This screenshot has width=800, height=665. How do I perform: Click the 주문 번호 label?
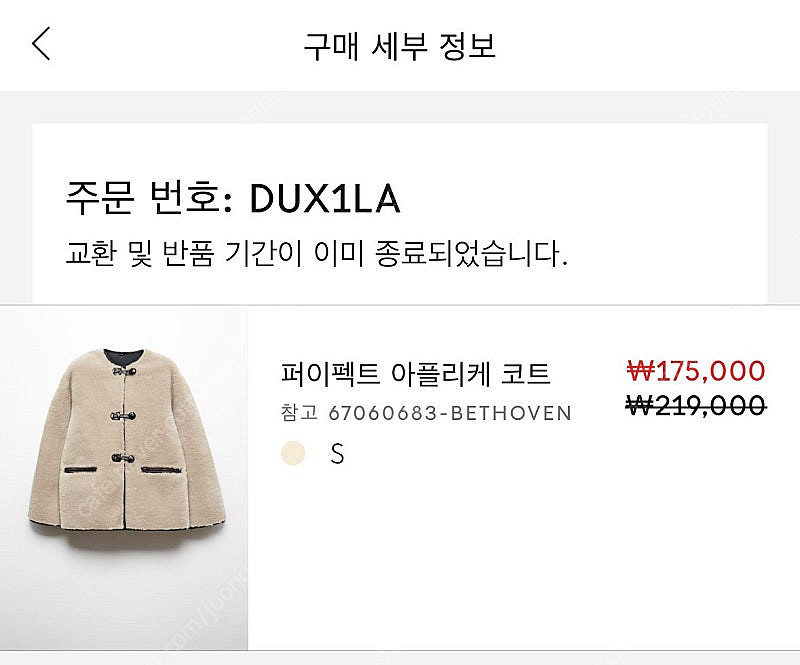tap(149, 199)
